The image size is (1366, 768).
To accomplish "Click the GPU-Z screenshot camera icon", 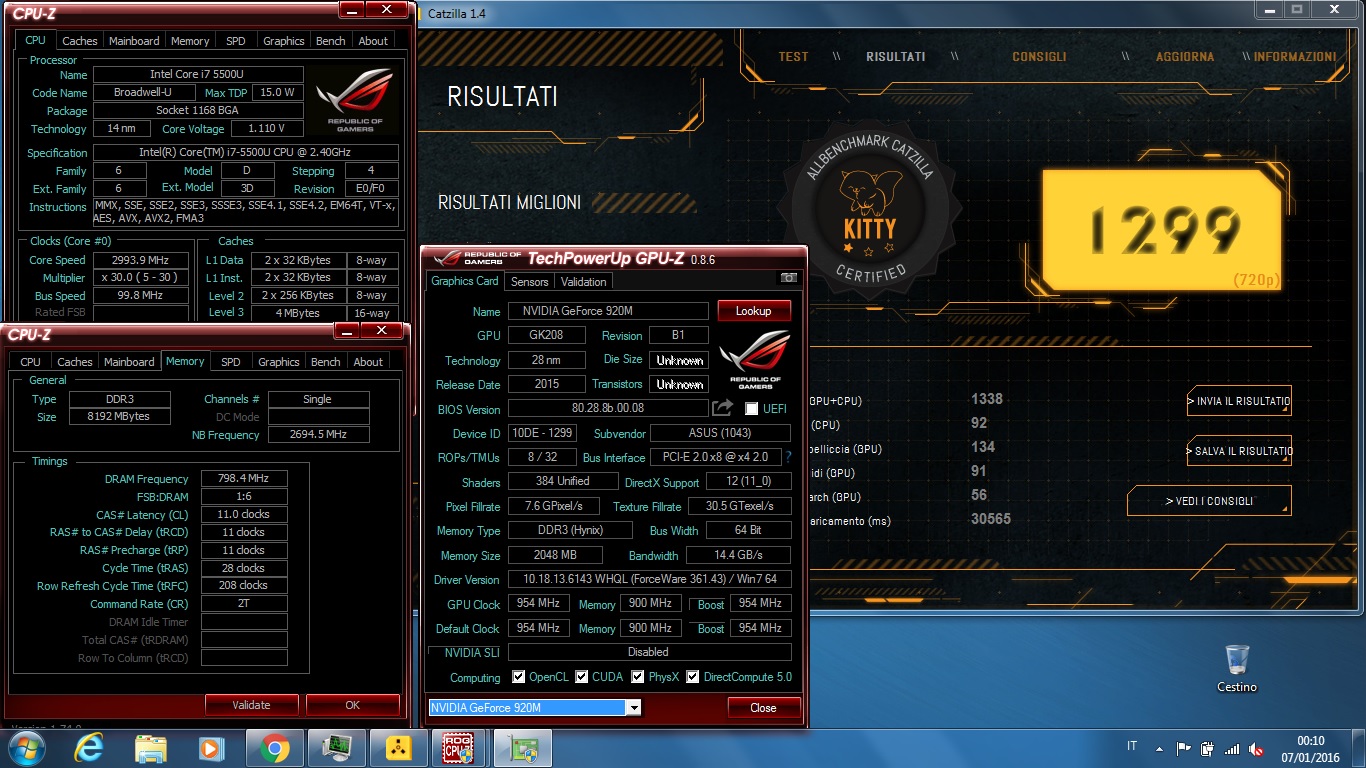I will tap(788, 278).
